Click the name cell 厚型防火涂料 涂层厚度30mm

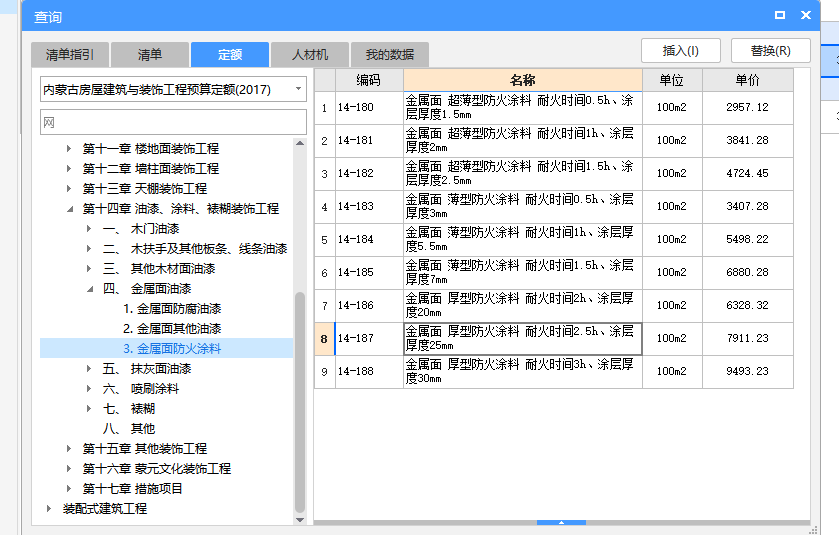click(x=523, y=372)
